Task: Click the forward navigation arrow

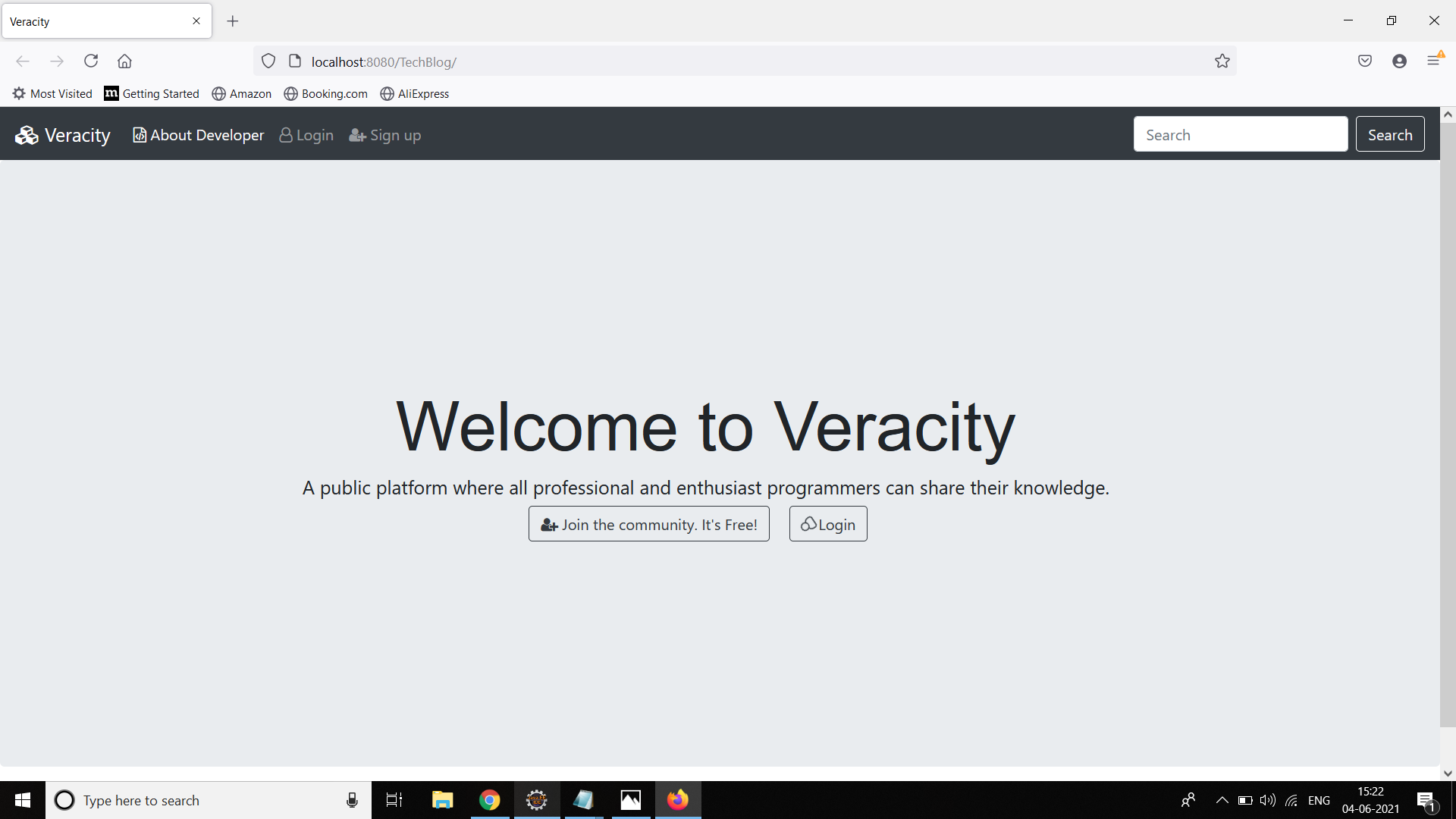Action: (57, 61)
